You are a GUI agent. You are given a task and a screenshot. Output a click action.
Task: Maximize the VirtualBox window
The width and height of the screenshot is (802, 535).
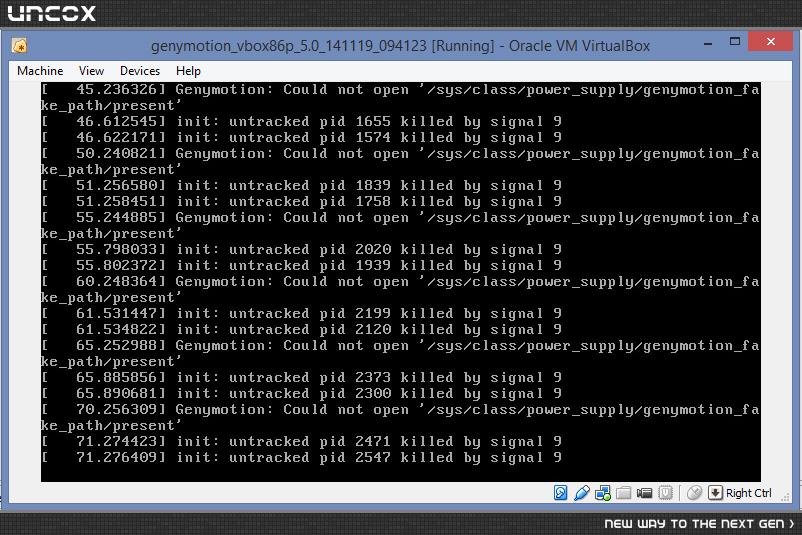tap(734, 42)
